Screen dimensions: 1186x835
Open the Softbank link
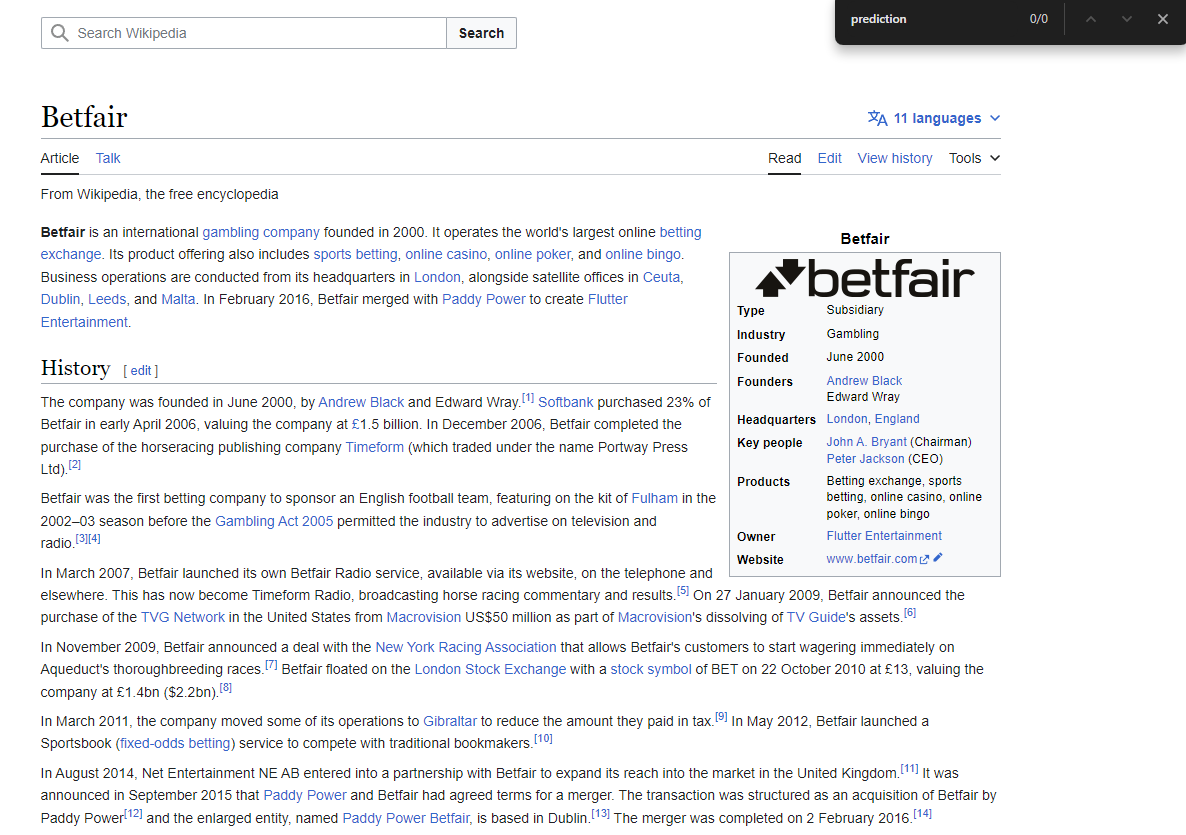click(x=566, y=402)
